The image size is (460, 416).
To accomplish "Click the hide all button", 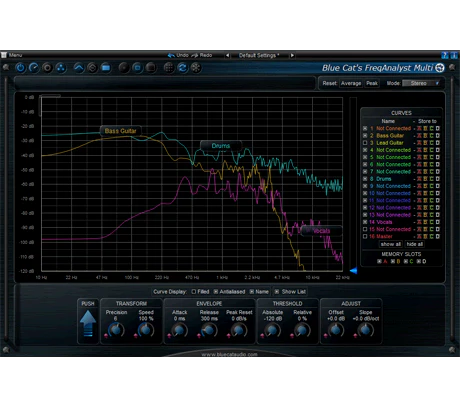I will 414,244.
